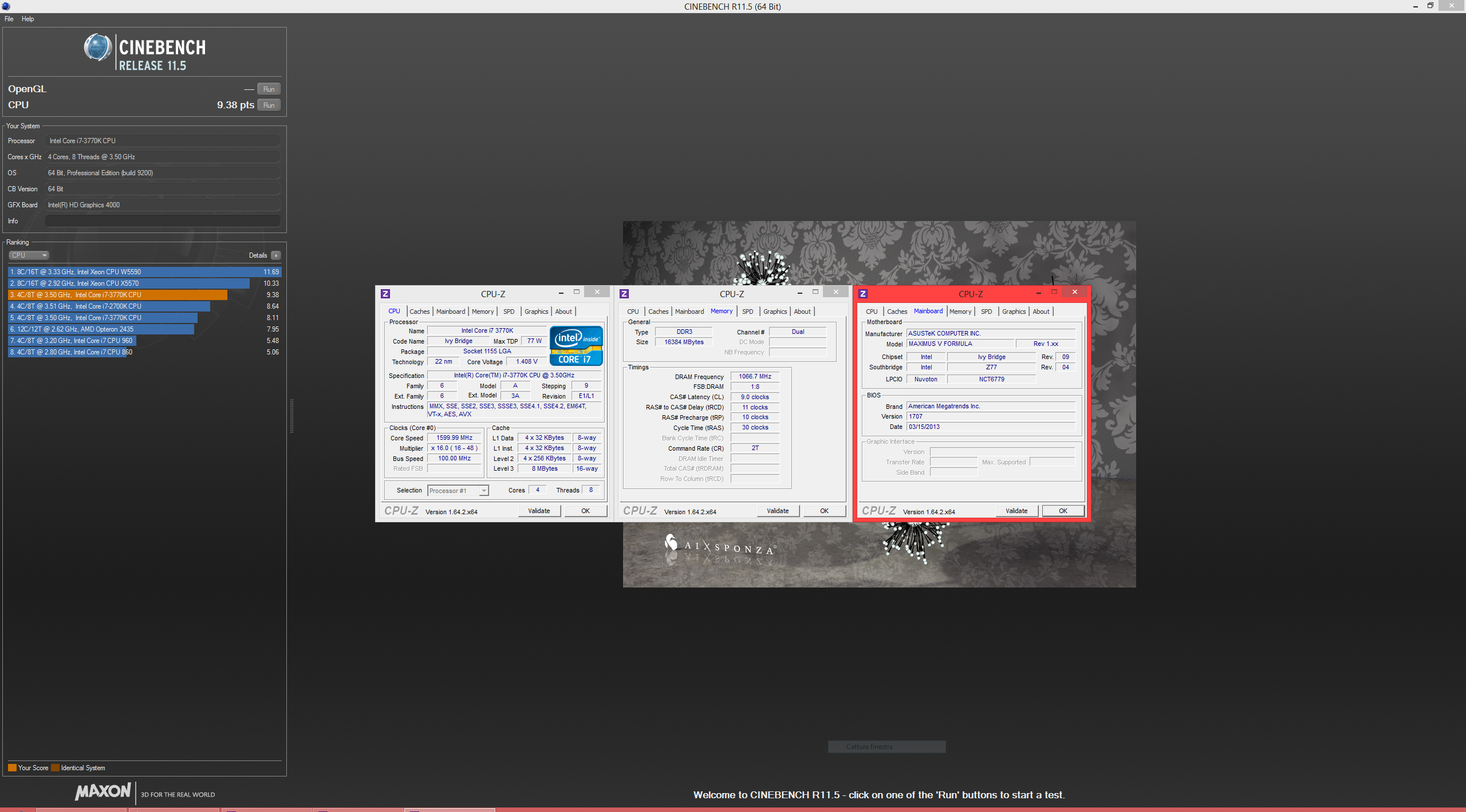Click the Intel Core i7 logo badge
The height and width of the screenshot is (812, 1466).
pos(576,346)
